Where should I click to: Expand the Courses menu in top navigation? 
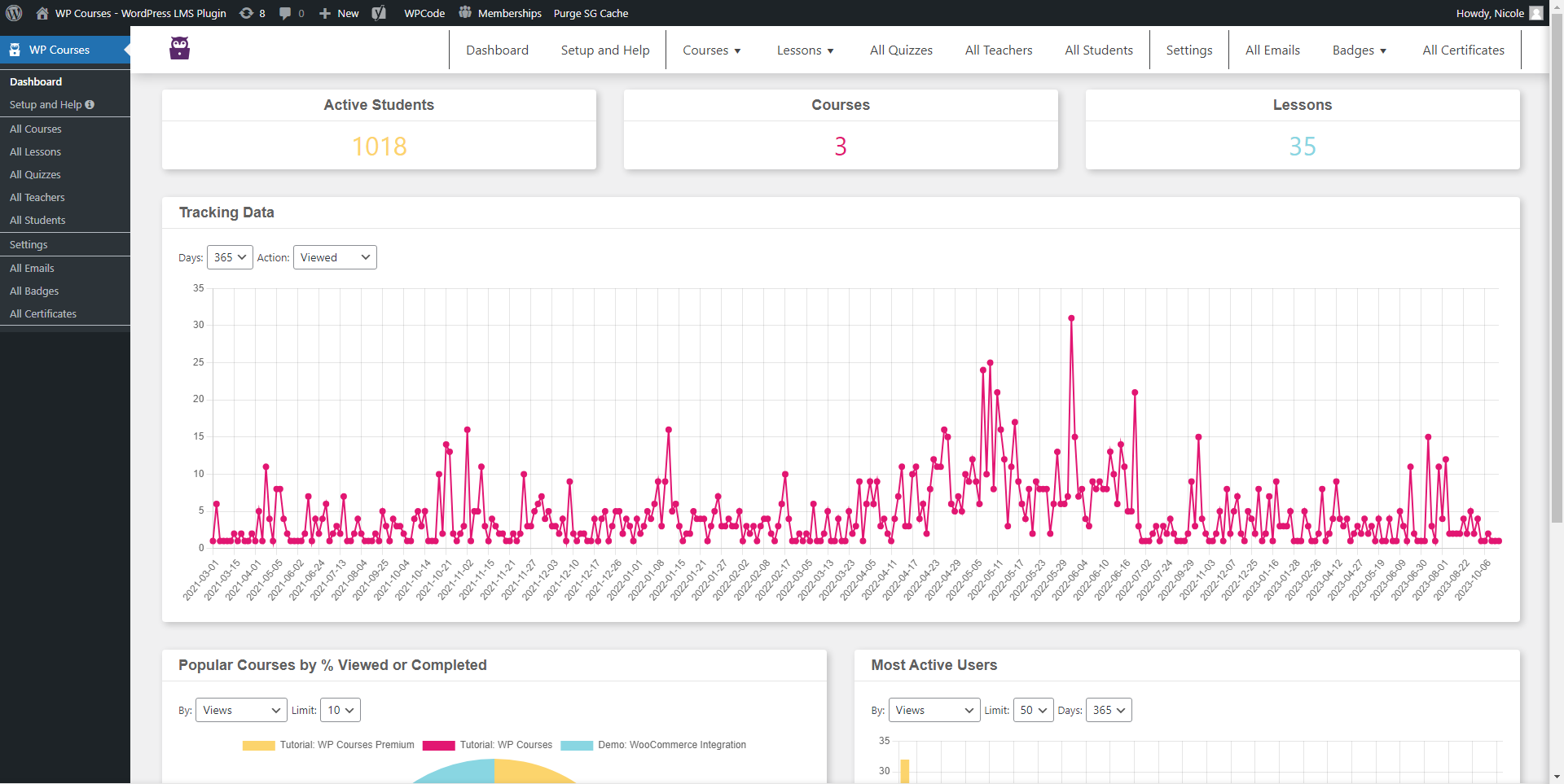[711, 50]
